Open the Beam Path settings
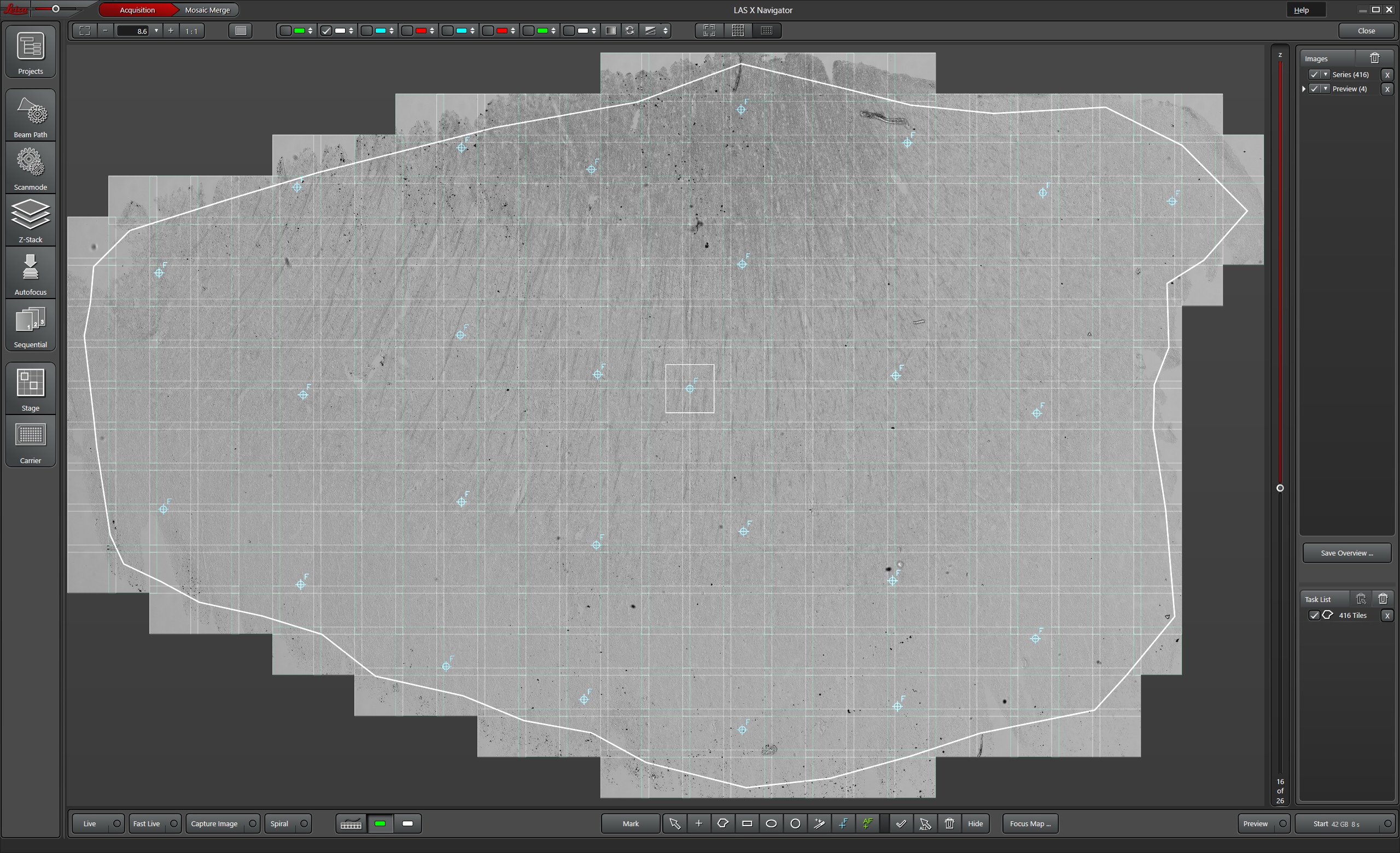 (31, 115)
